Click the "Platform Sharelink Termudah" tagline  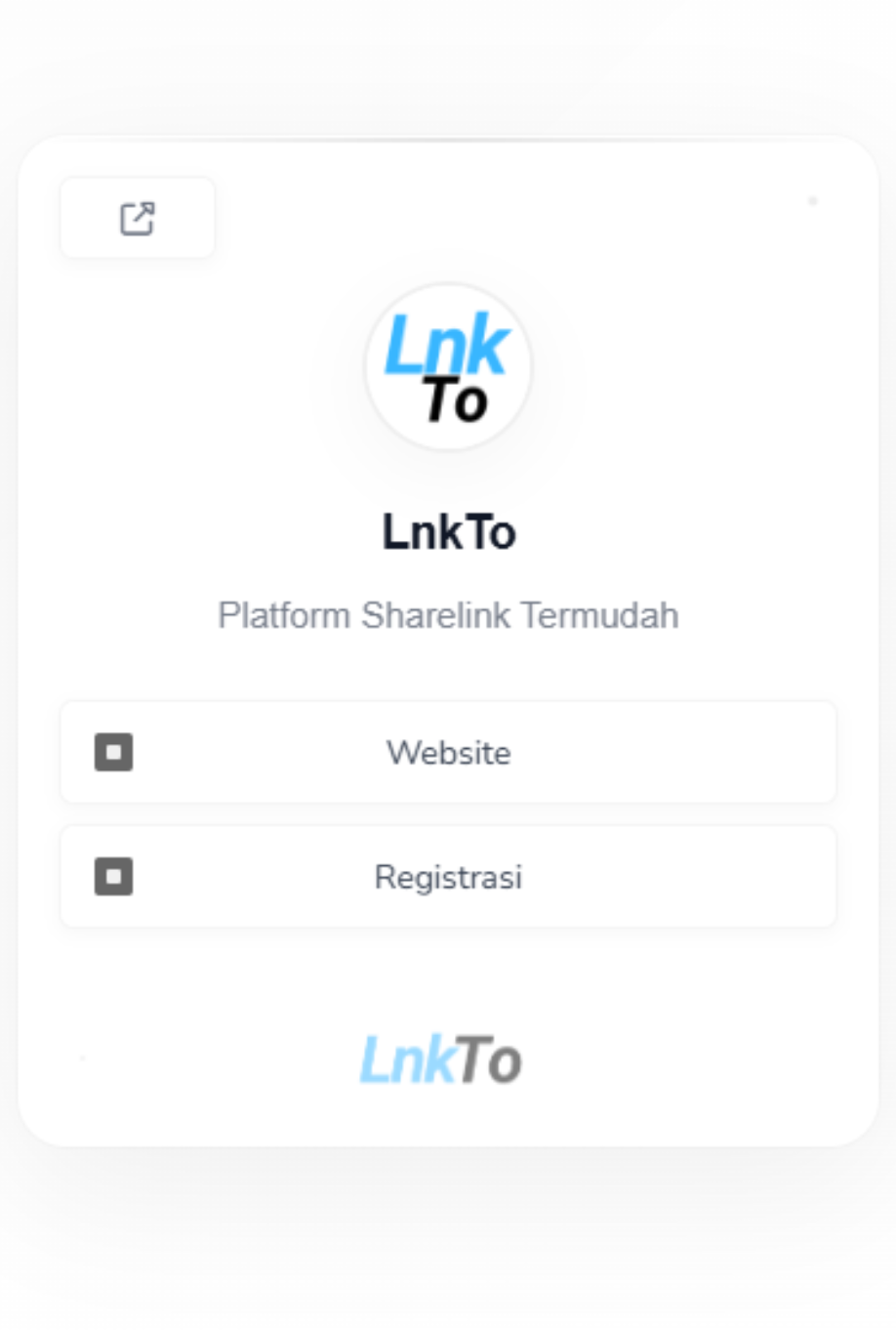(x=448, y=616)
